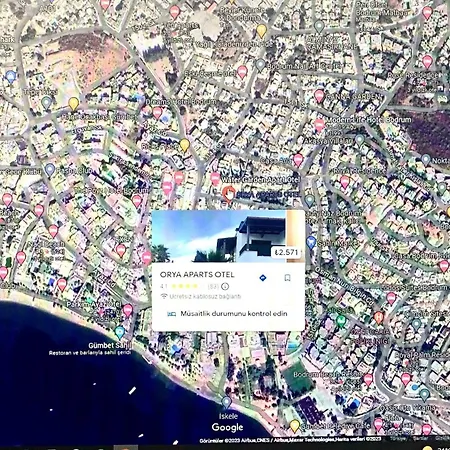Select the Gümbet Sahili beach pin
Viewport: 450px width, 450px height.
(119, 332)
